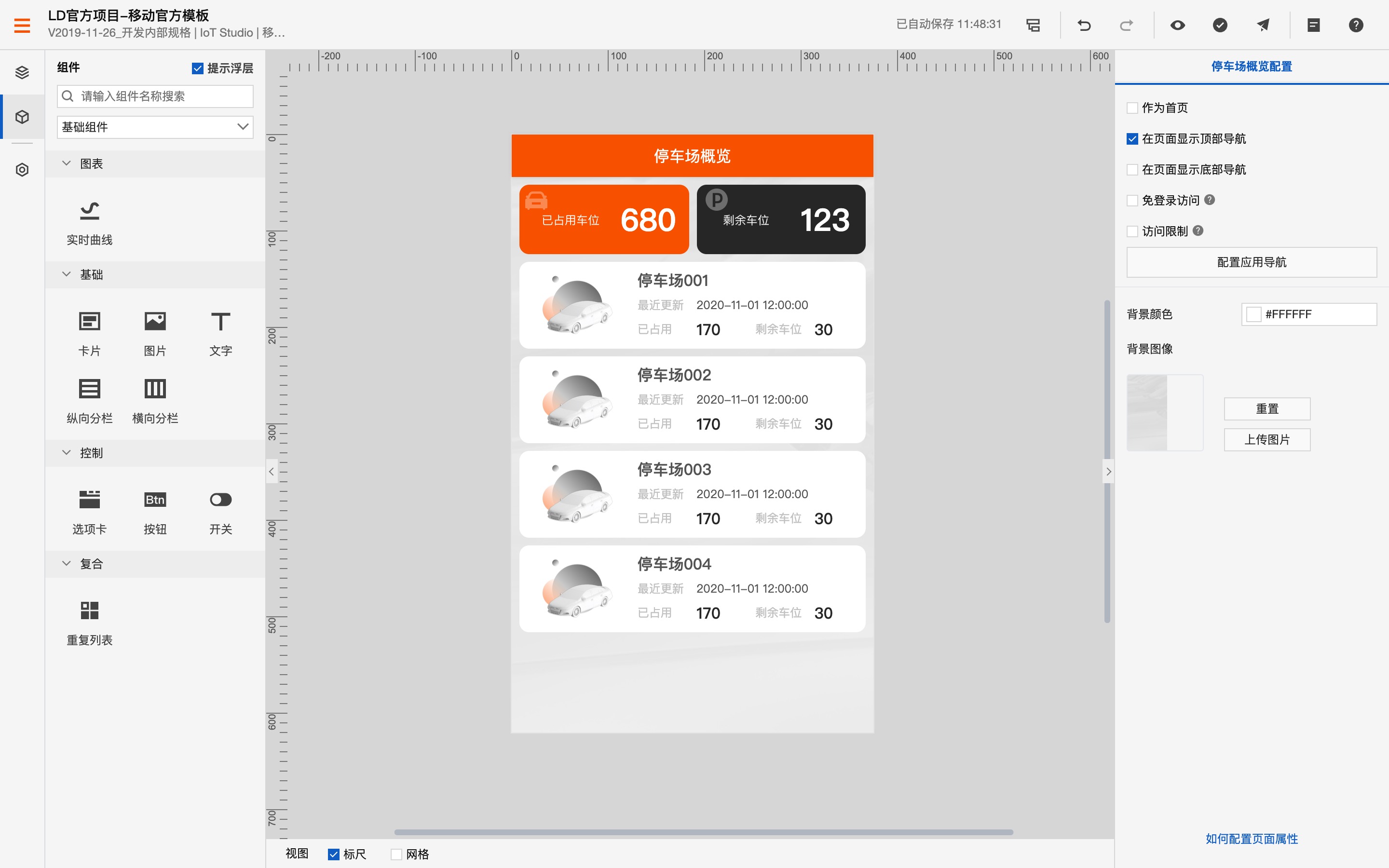The width and height of the screenshot is (1389, 868).
Task: Select the 横向分栏 horizontal column component
Action: [x=155, y=402]
